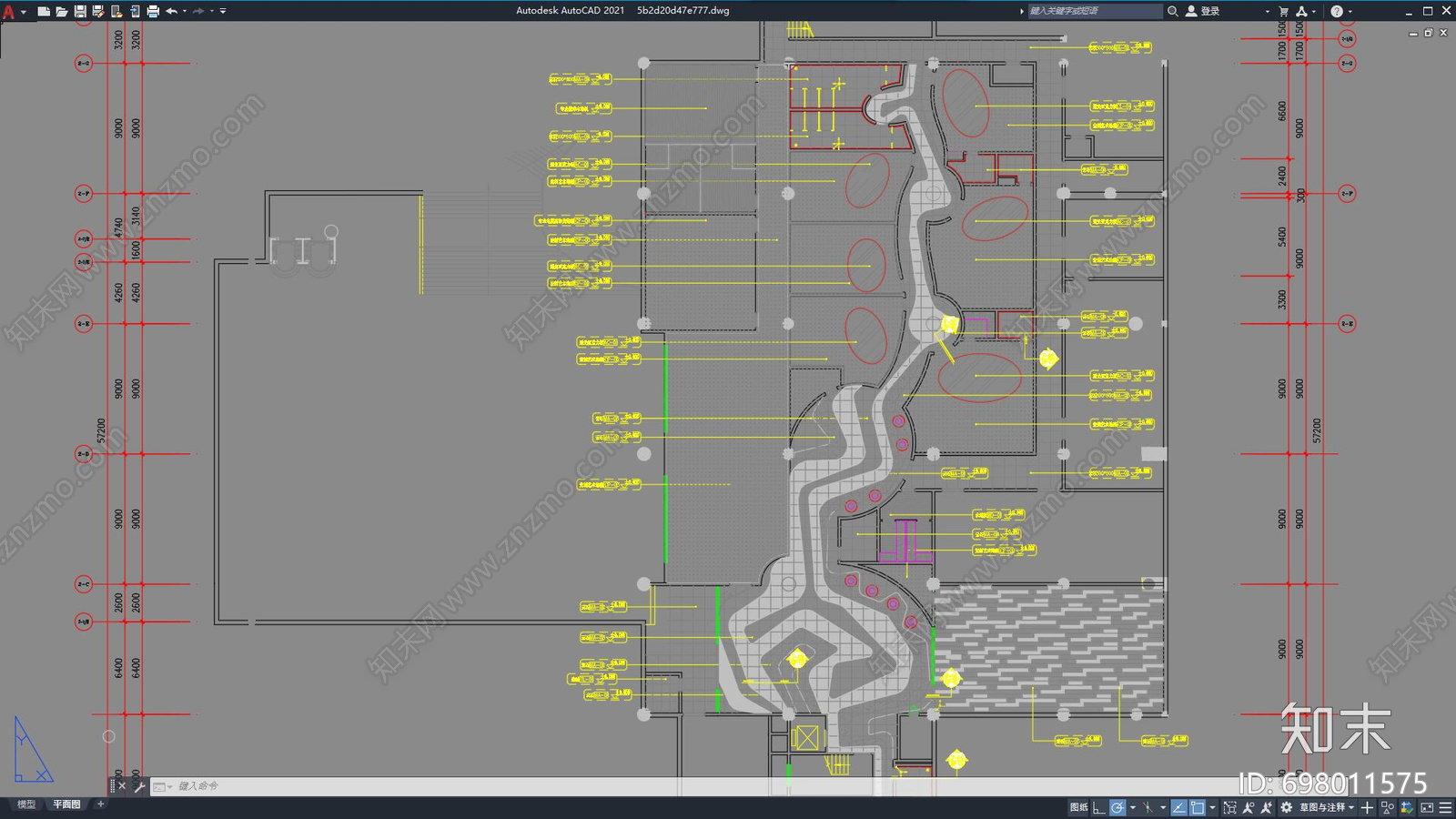The image size is (1456, 819).
Task: Minimize the drawing document window
Action: coord(1413,33)
